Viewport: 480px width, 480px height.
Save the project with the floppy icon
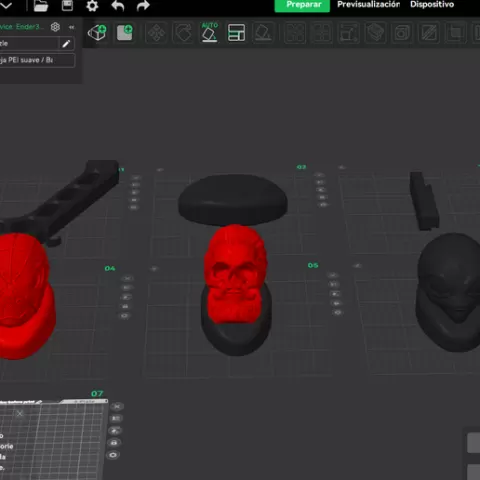click(67, 5)
